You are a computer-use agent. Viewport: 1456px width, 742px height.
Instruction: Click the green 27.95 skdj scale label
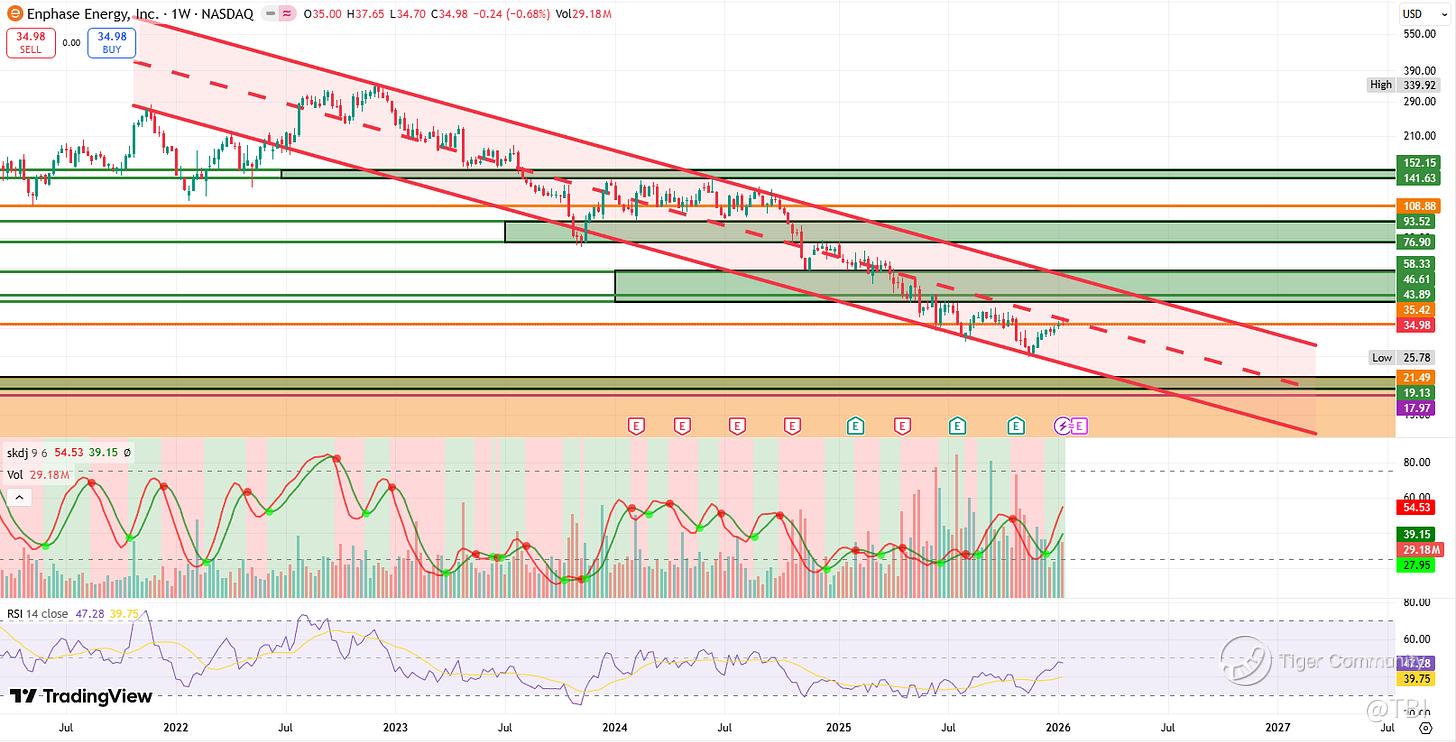coord(1415,566)
